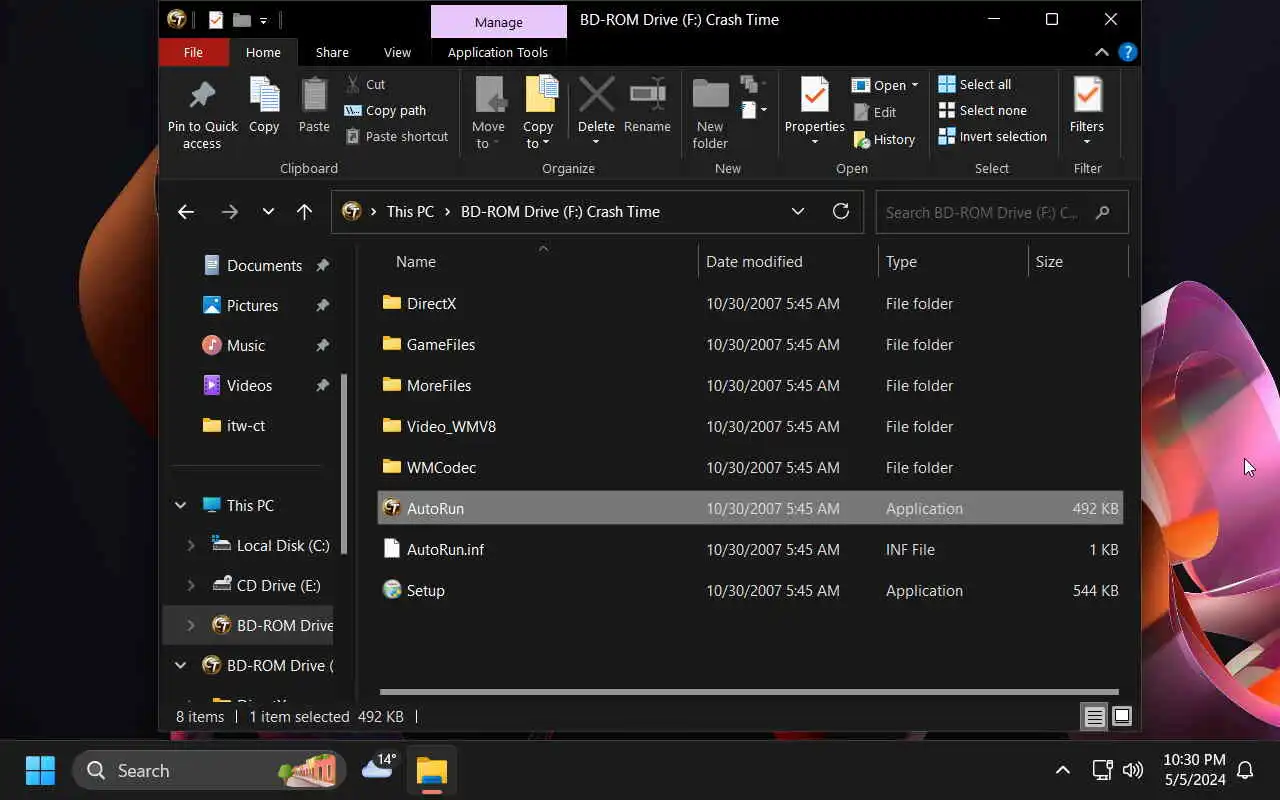Screen dimensions: 1280x800
Task: Switch to Details view icon in status bar
Action: (1094, 716)
